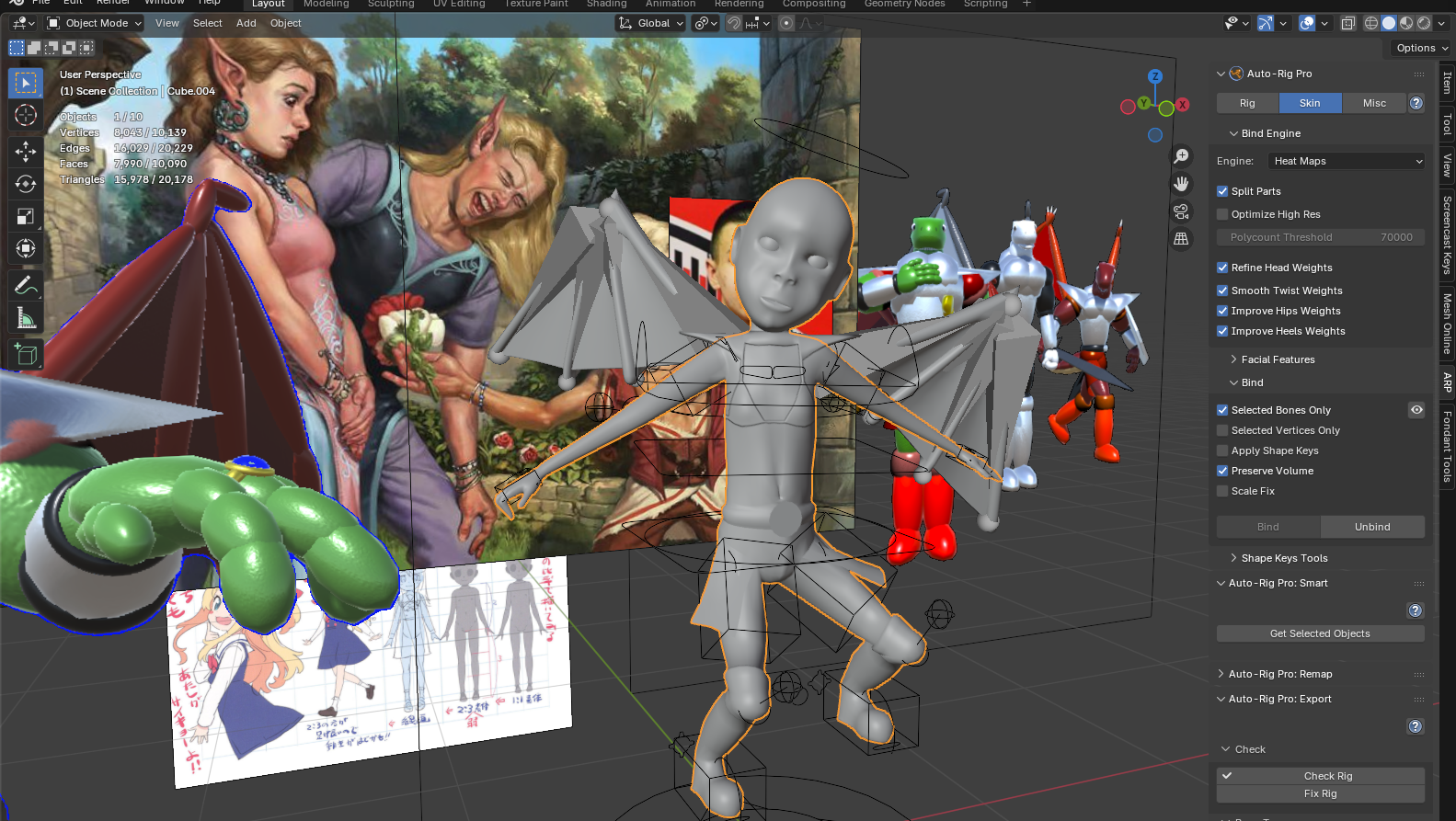Switch to wireframe viewport shading

point(1371,23)
